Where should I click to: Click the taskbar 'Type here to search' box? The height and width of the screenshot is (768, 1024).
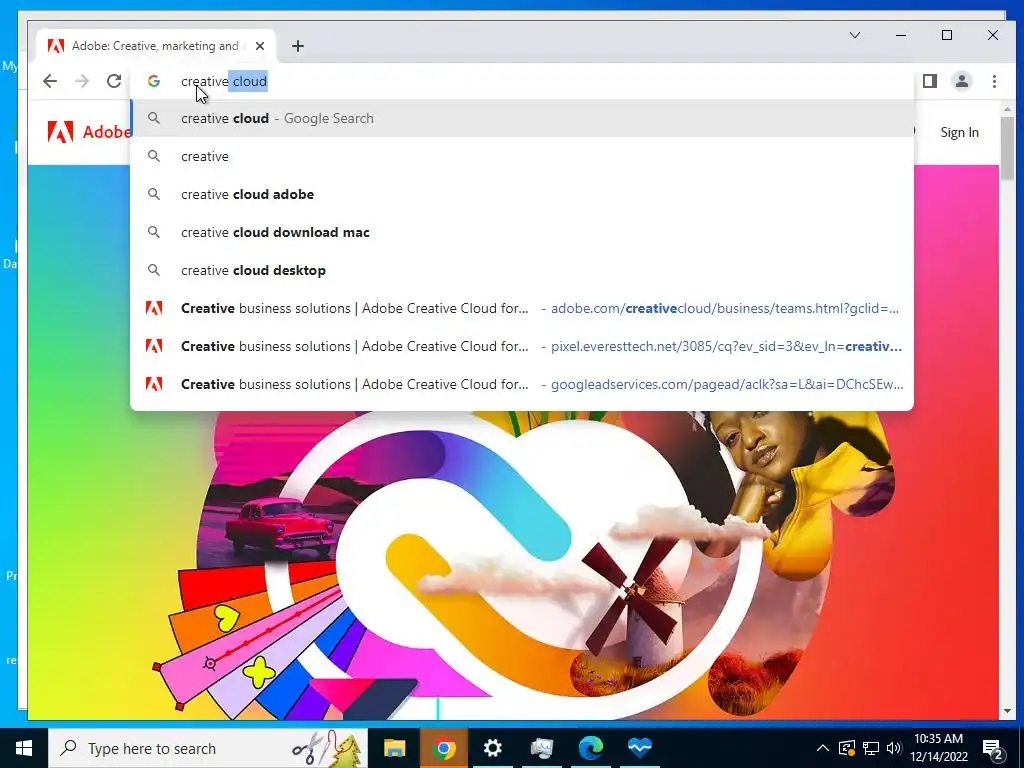tap(208, 748)
